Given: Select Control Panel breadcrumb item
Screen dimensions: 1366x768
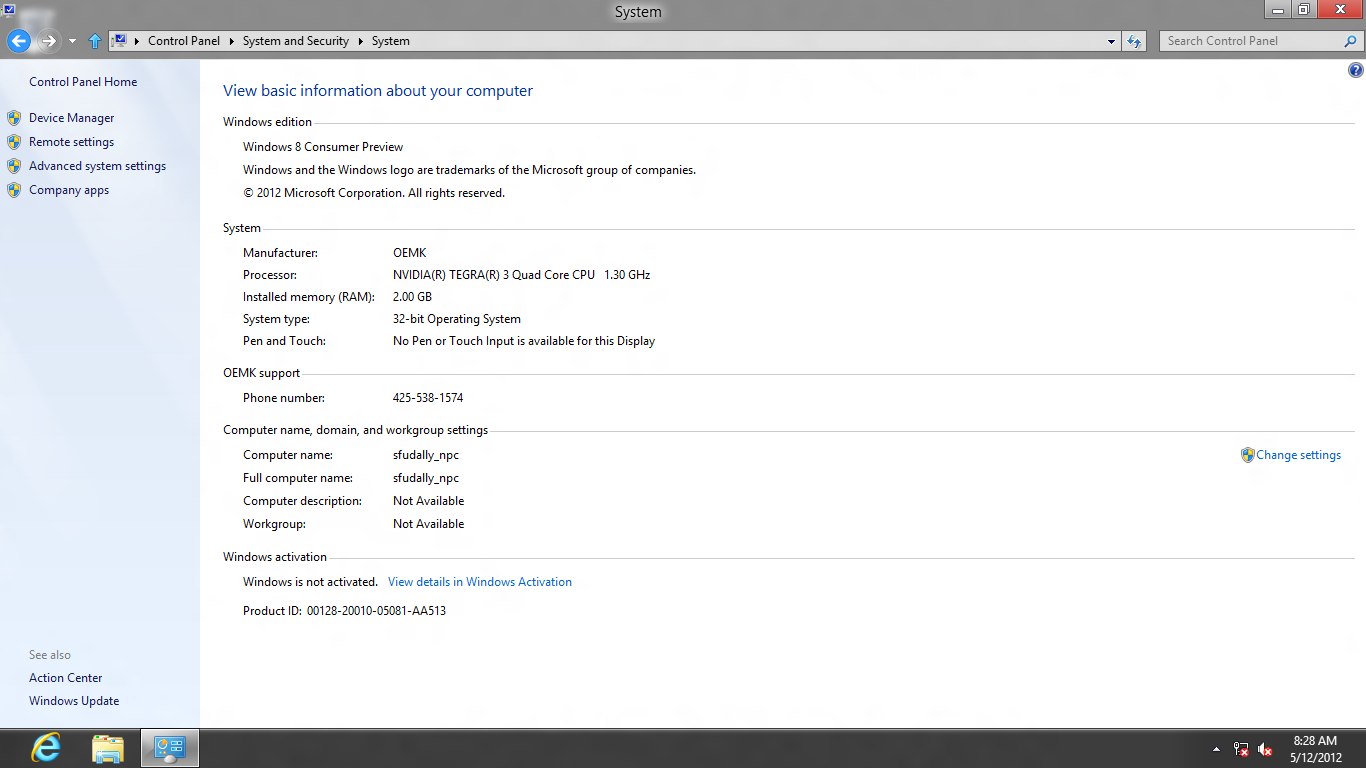Looking at the screenshot, I should pos(184,41).
